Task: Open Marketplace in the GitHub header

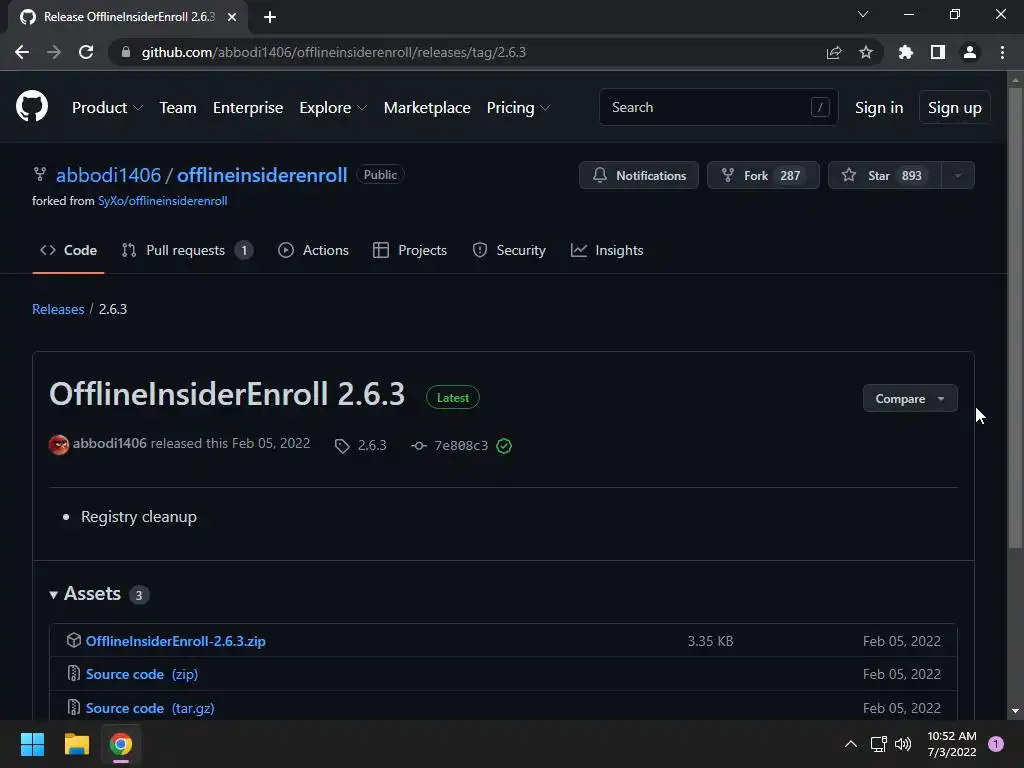Action: (x=427, y=108)
